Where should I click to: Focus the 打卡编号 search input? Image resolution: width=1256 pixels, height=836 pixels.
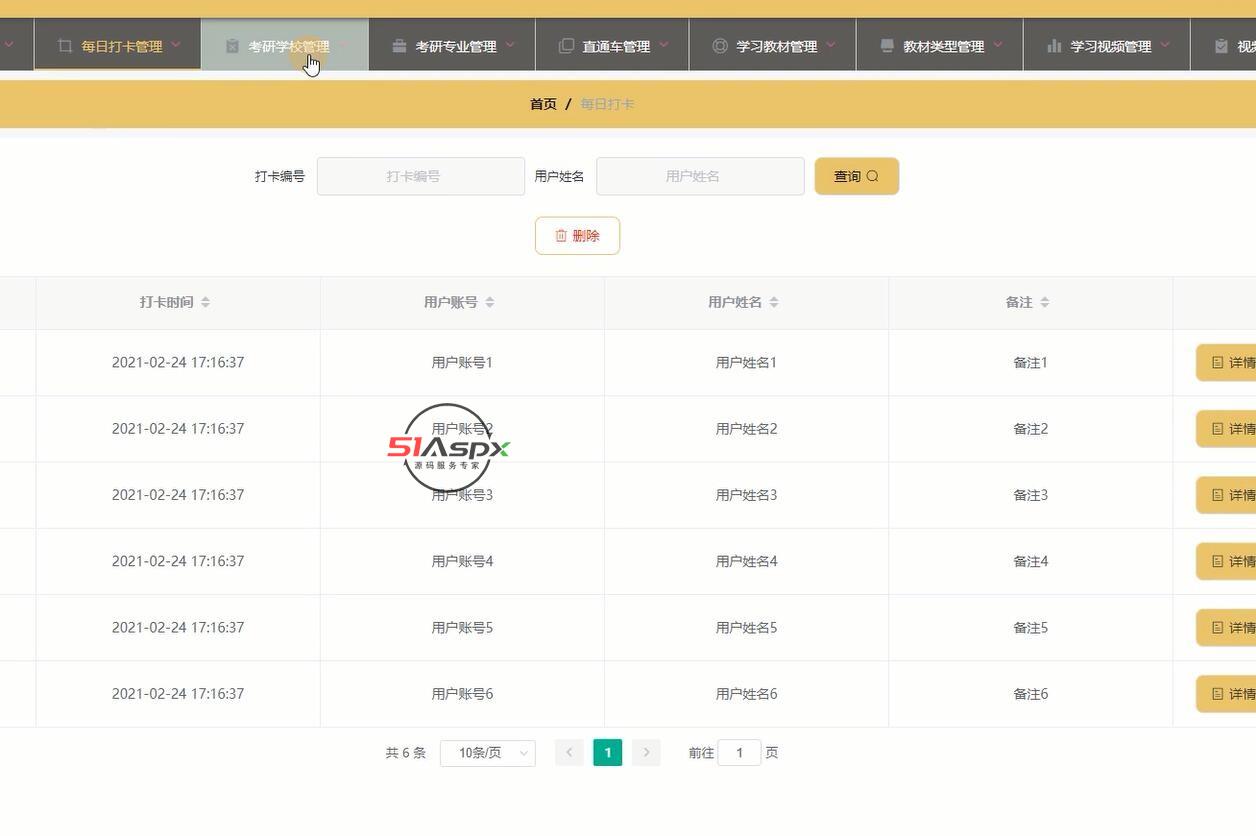[x=421, y=176]
